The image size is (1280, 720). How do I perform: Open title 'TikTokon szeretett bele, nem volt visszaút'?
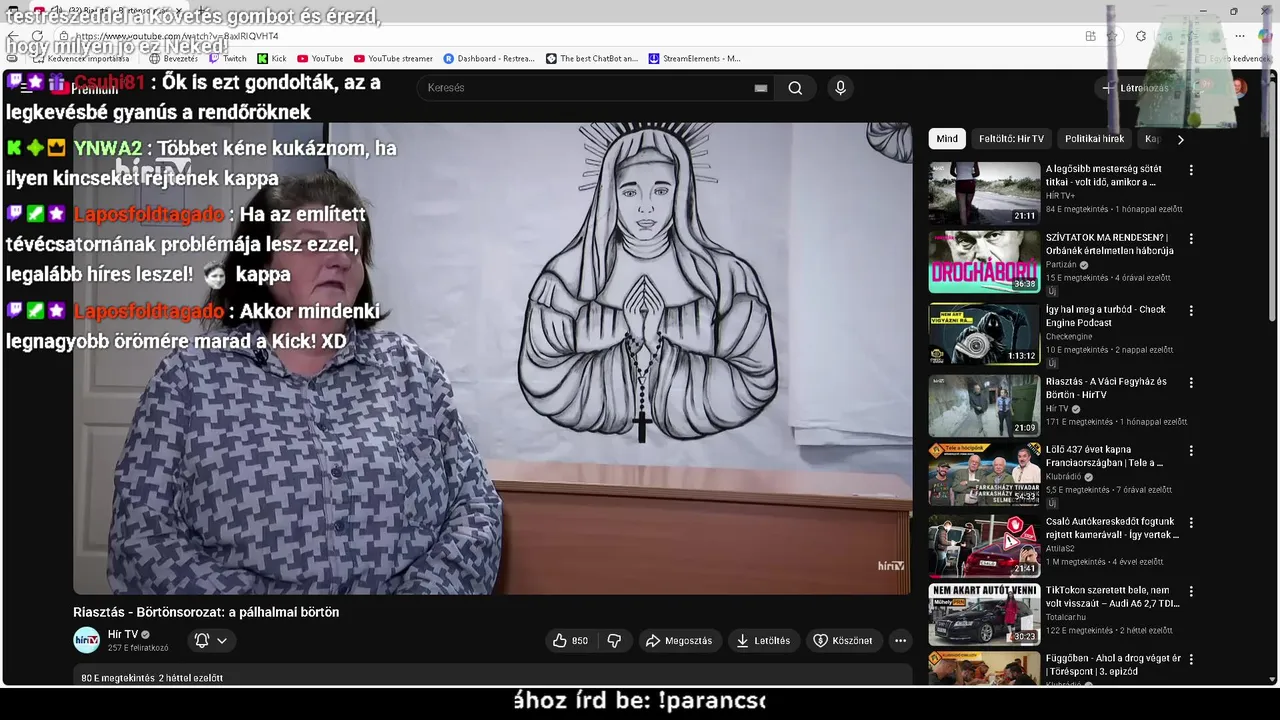(x=1112, y=597)
